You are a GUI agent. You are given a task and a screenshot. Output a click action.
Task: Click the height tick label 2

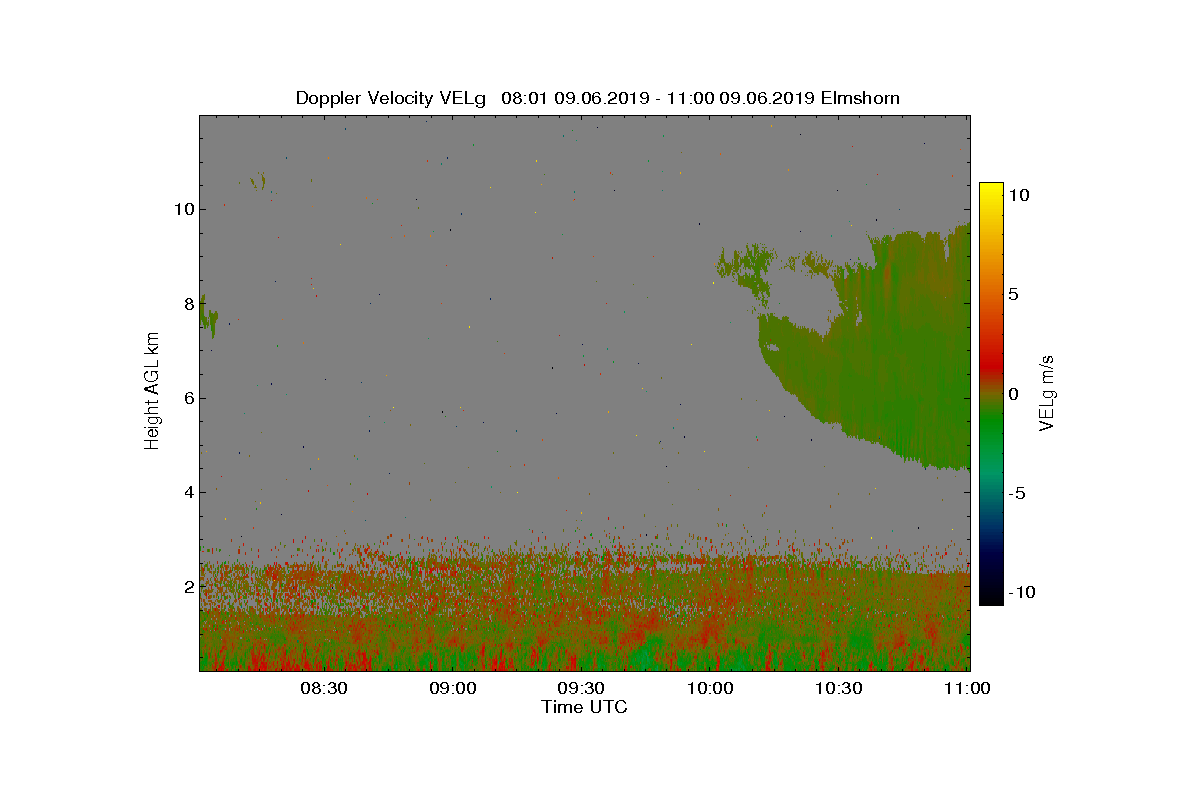[188, 586]
